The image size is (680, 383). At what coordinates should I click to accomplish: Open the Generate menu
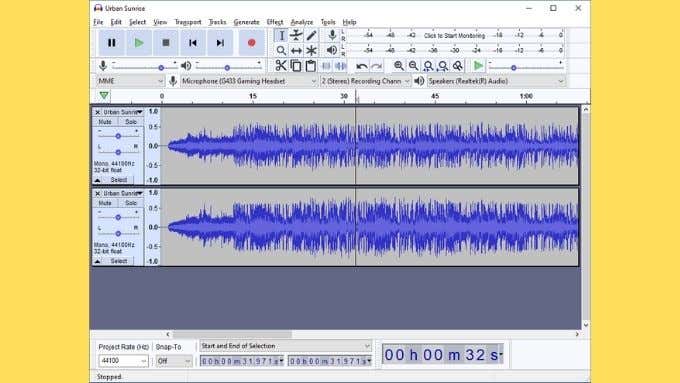[x=246, y=22]
